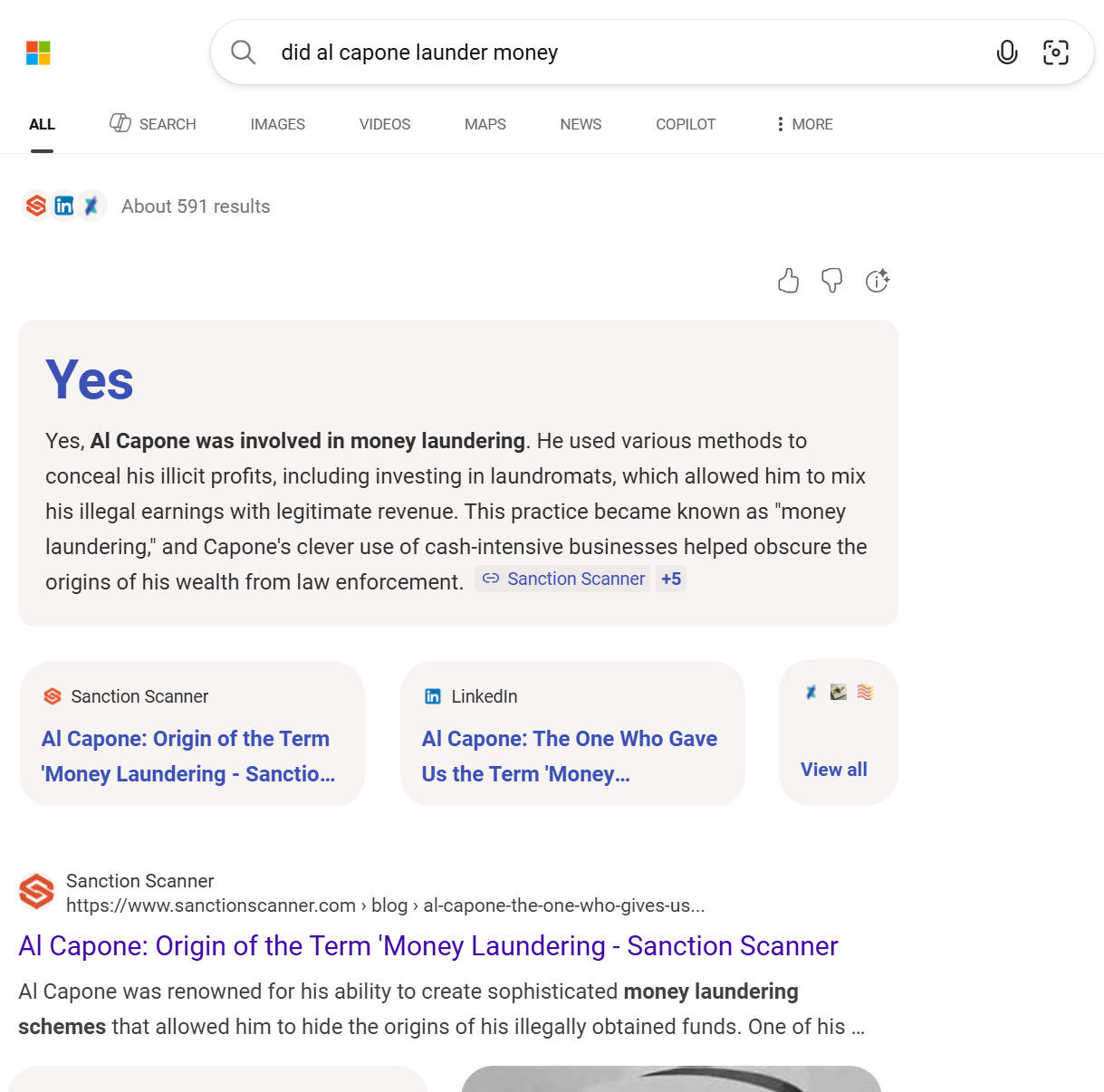The width and height of the screenshot is (1104, 1092).
Task: Click the grayscale image thumbnail at bottom
Action: click(671, 1078)
